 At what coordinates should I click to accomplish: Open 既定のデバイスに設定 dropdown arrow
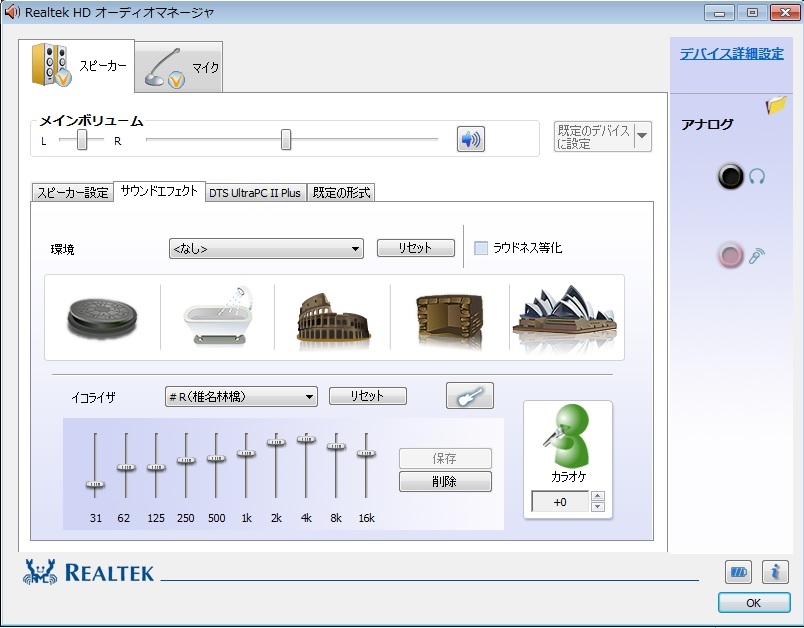point(642,136)
